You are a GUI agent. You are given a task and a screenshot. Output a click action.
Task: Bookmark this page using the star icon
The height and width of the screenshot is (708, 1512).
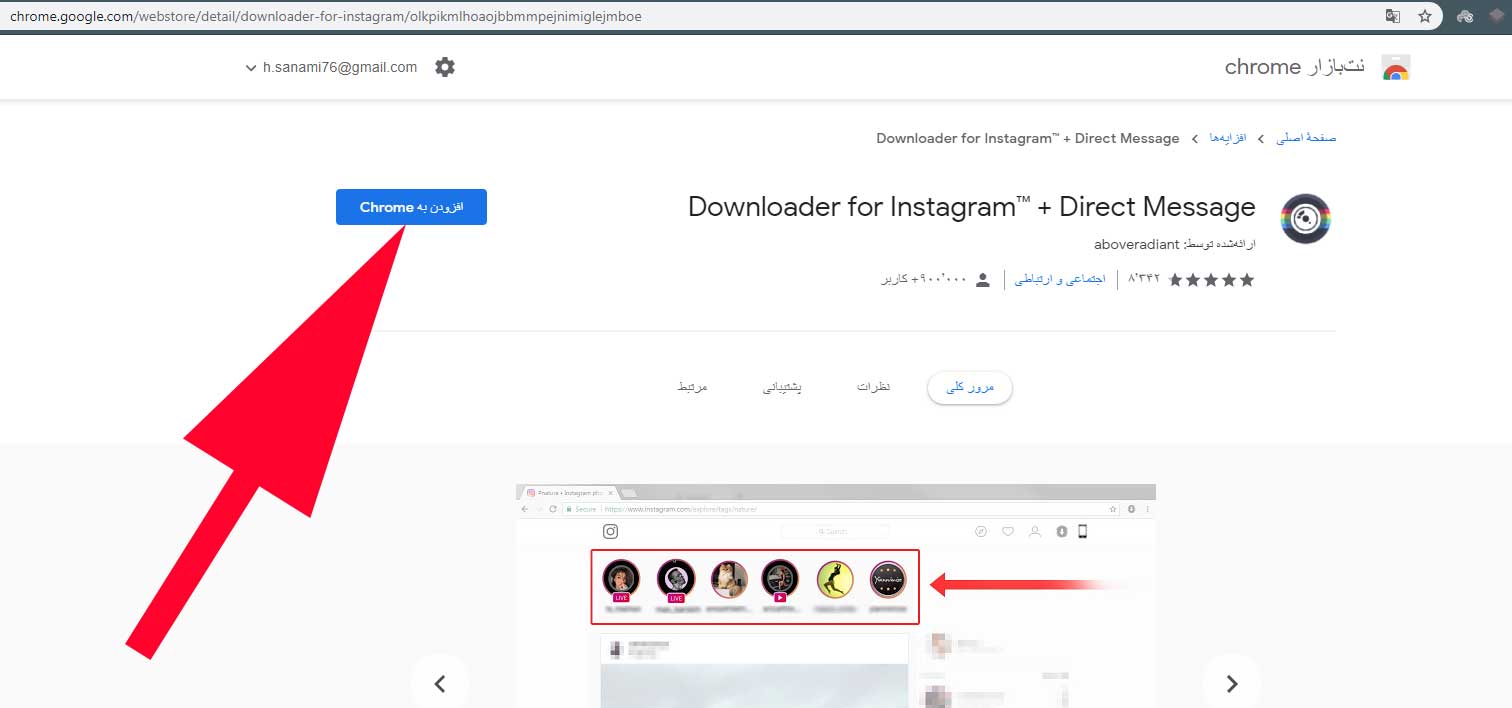(x=1422, y=16)
